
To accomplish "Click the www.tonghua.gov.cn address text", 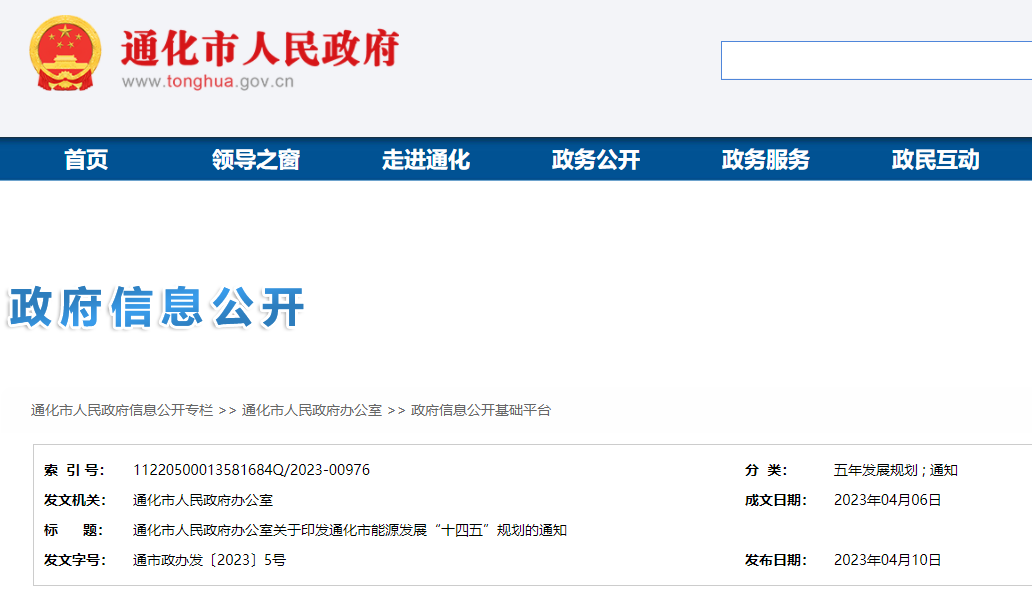I will pyautogui.click(x=208, y=82).
